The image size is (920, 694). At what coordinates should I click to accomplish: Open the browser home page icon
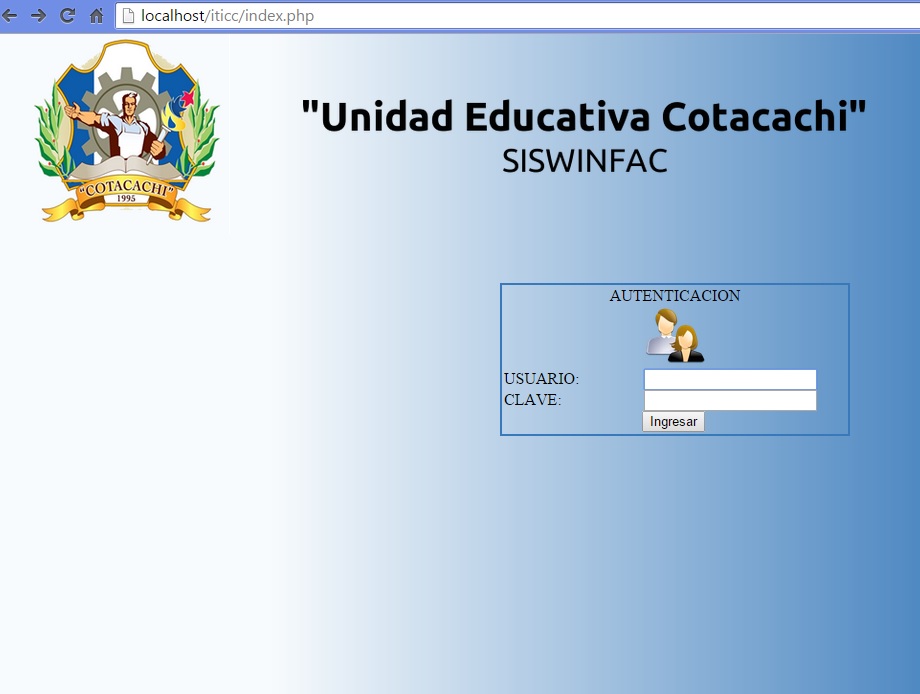(96, 16)
